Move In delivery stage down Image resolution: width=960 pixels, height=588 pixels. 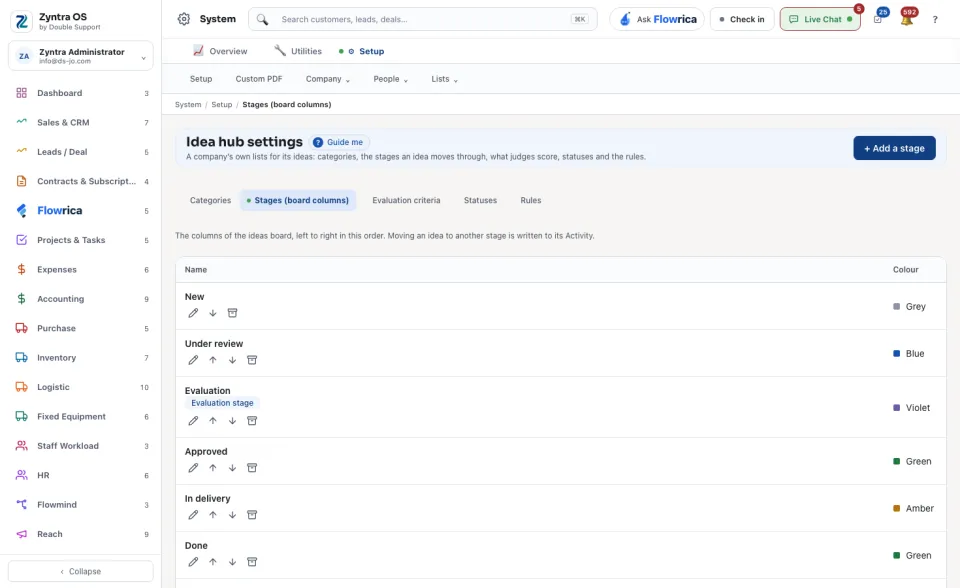tap(232, 515)
